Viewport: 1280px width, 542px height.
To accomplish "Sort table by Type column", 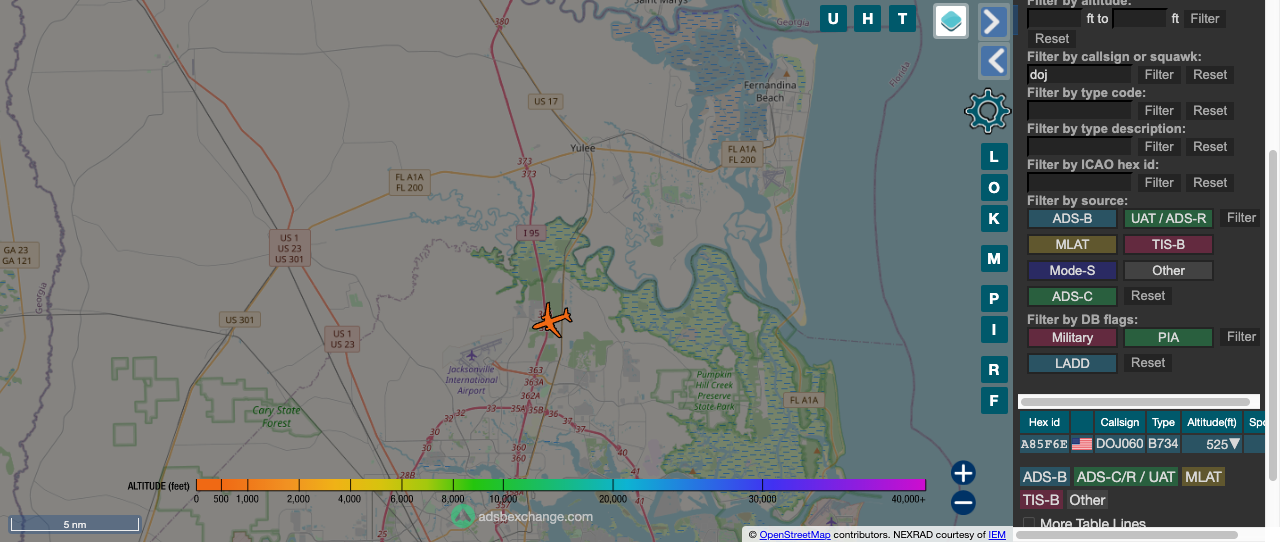I will point(1162,422).
